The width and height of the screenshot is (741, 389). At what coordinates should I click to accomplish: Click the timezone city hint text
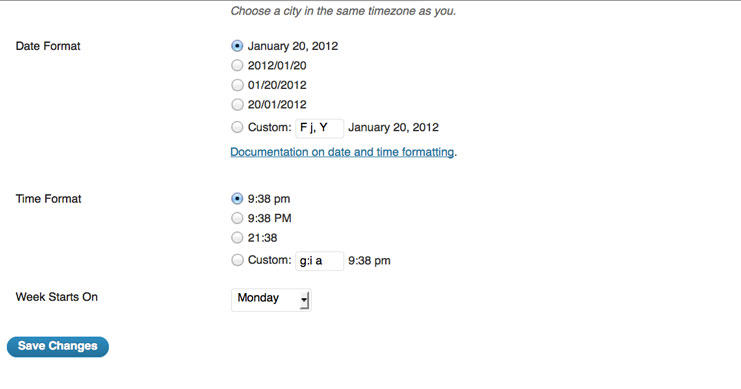[343, 11]
